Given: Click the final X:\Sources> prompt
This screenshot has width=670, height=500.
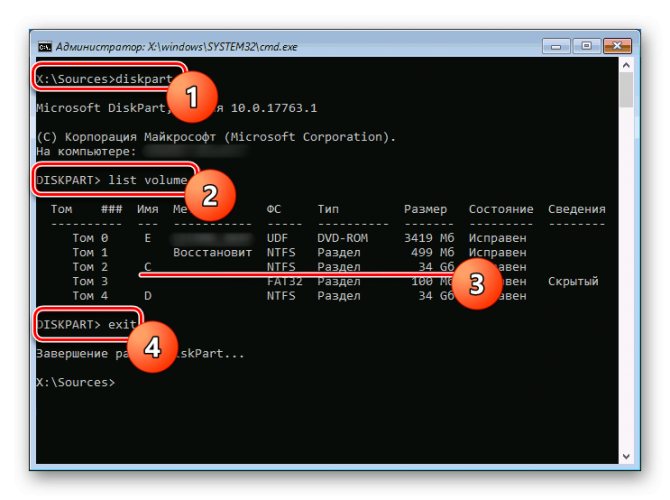Looking at the screenshot, I should (x=75, y=383).
